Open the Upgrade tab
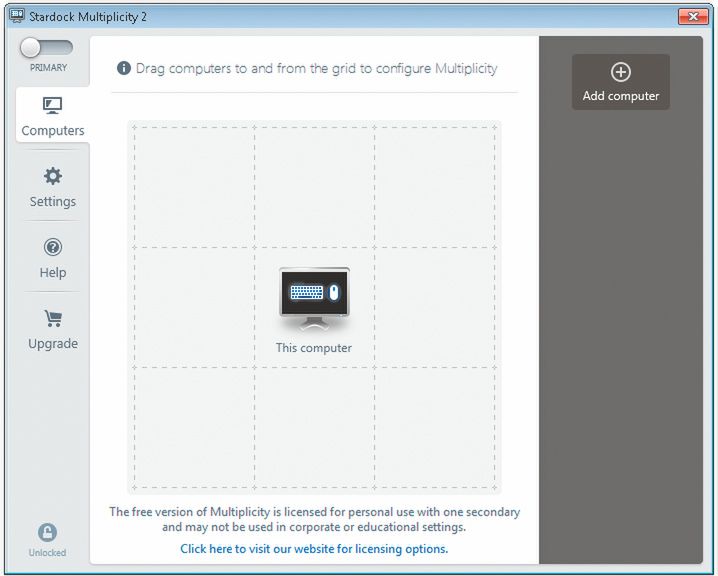Image resolution: width=718 pixels, height=576 pixels. 53,329
